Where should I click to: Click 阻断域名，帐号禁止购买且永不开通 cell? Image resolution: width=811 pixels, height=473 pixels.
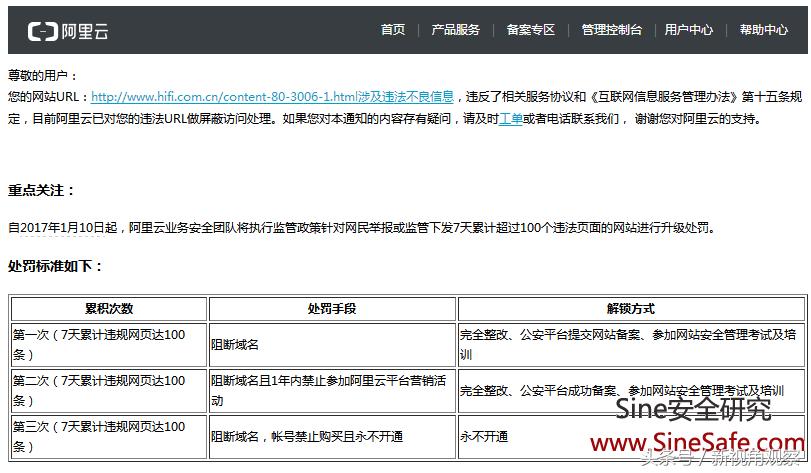pyautogui.click(x=332, y=436)
